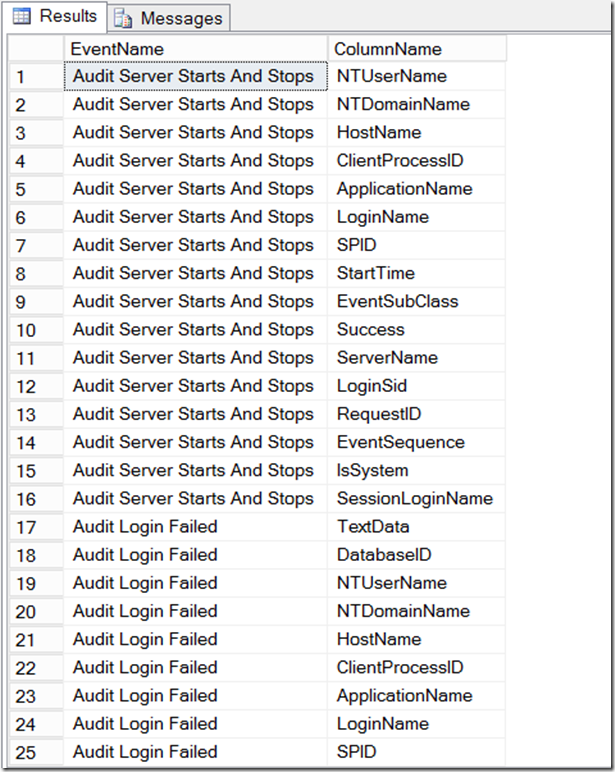
Task: Click the Success cell in row 10
Action: 417,329
